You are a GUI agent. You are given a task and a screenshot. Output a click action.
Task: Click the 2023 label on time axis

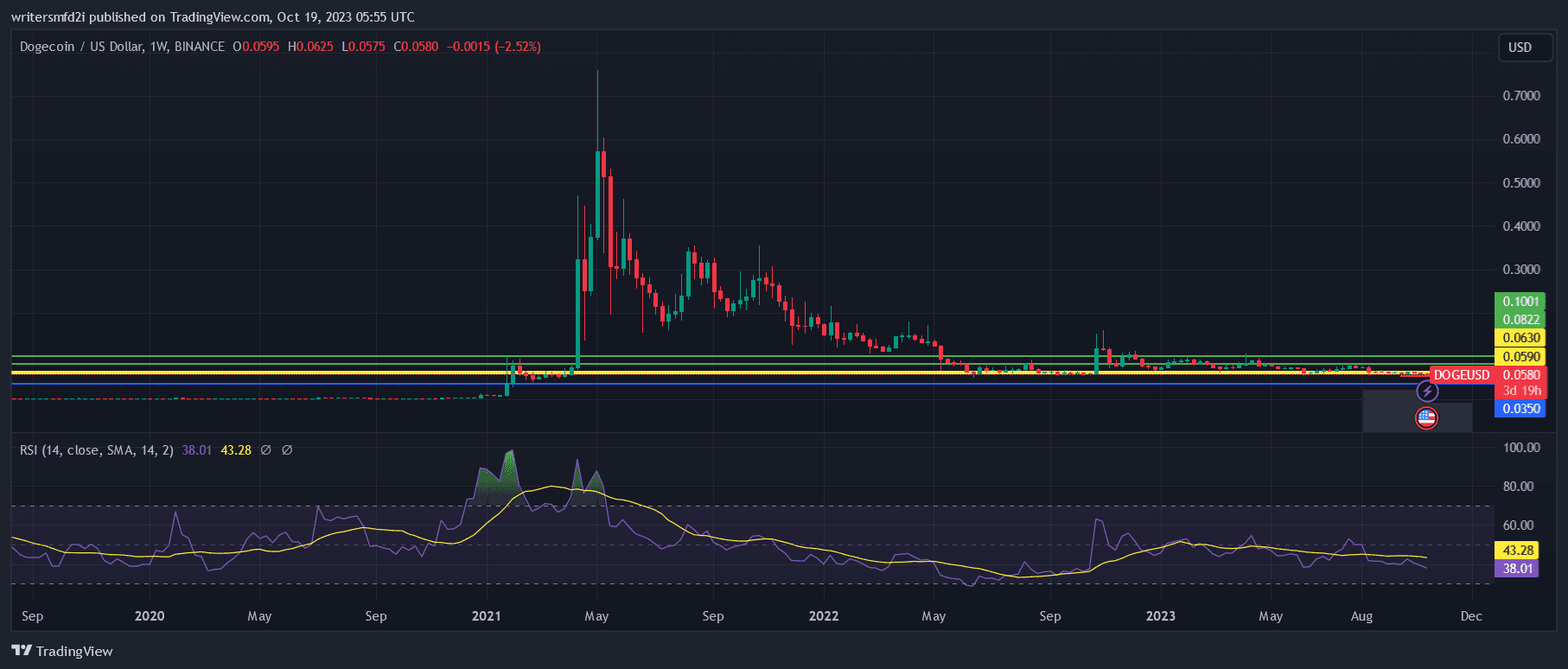tap(1161, 616)
